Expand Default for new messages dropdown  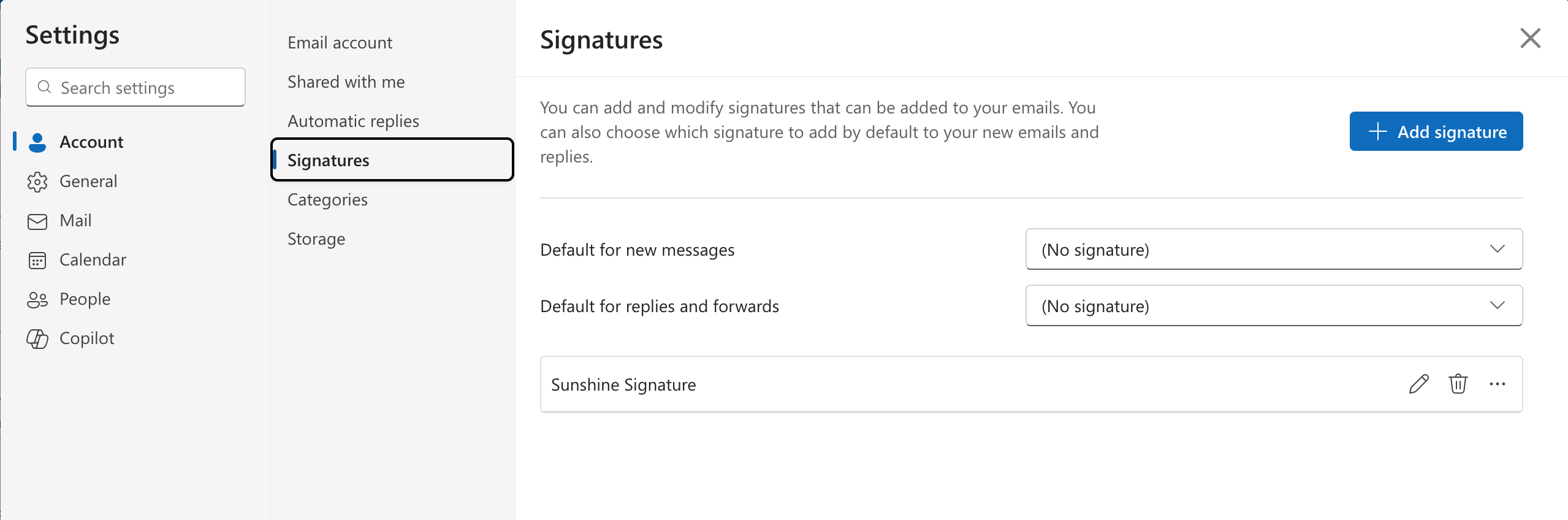tap(1274, 250)
